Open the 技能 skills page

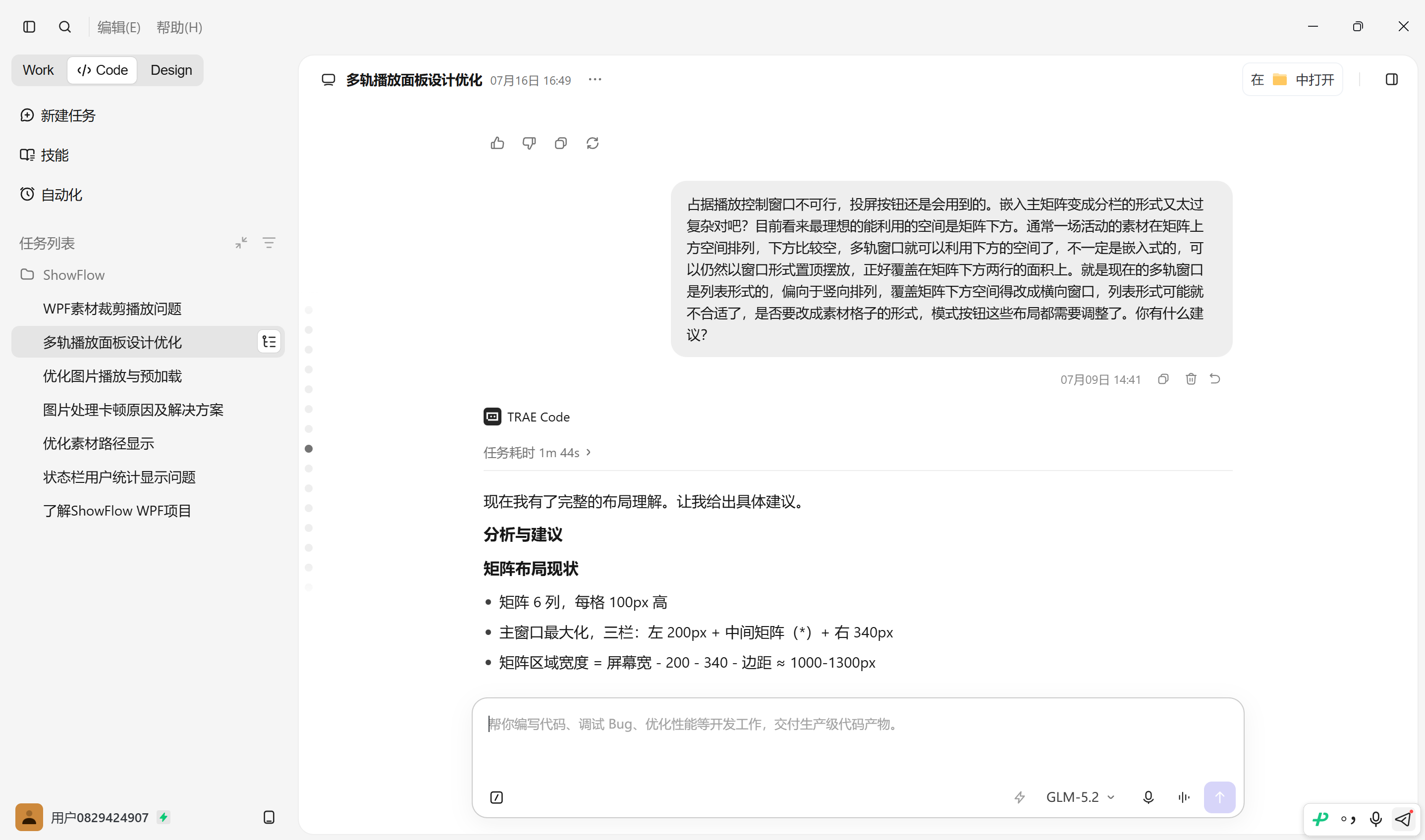(x=44, y=155)
